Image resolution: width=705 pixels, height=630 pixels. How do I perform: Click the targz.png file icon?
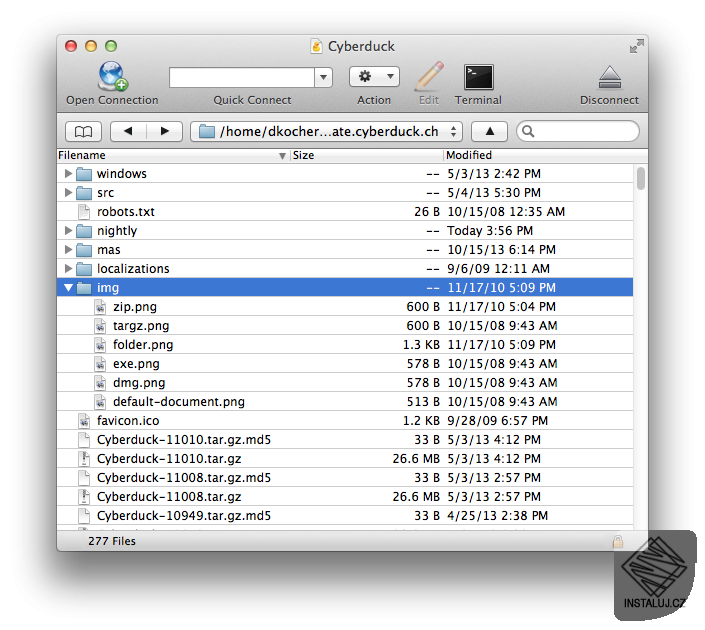(x=100, y=326)
